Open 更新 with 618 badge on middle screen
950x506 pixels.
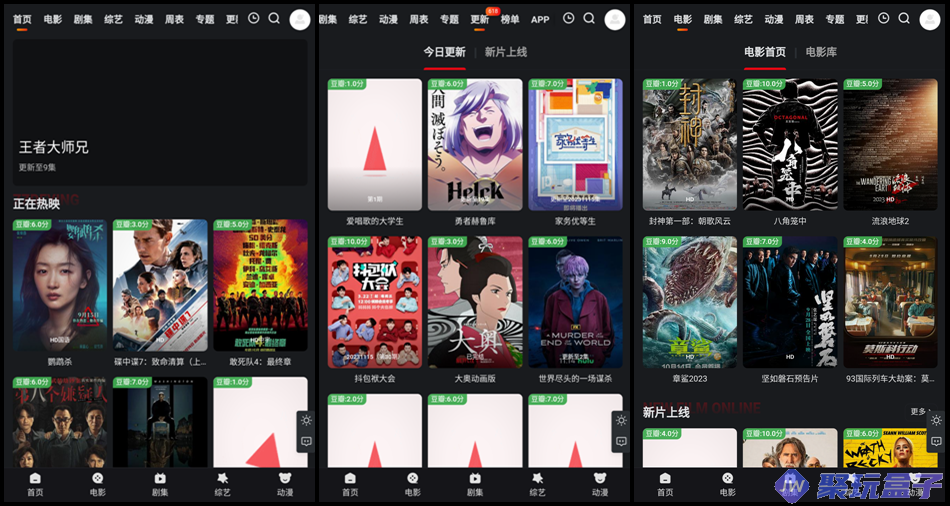click(x=479, y=19)
